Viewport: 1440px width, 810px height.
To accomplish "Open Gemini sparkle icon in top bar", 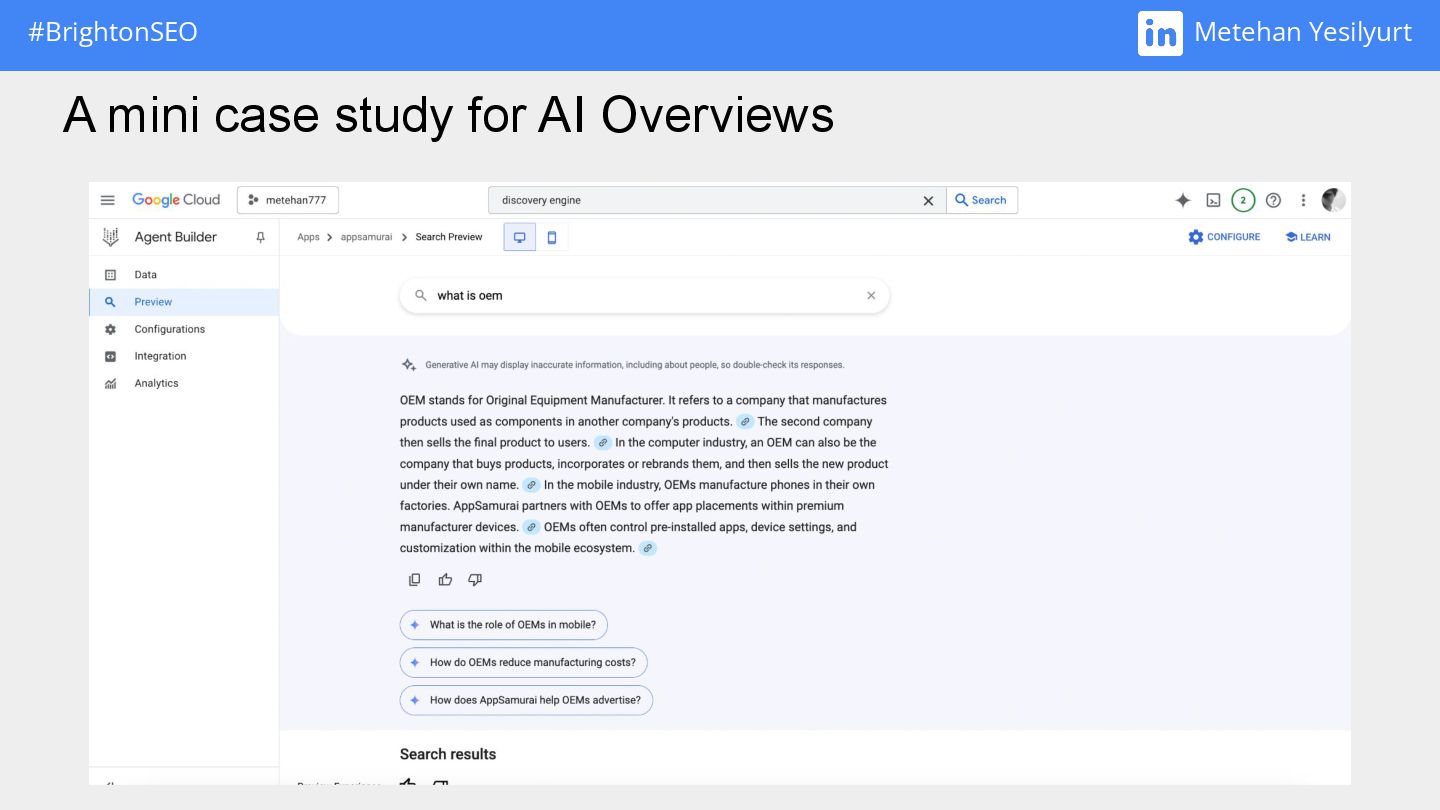I will [1183, 200].
